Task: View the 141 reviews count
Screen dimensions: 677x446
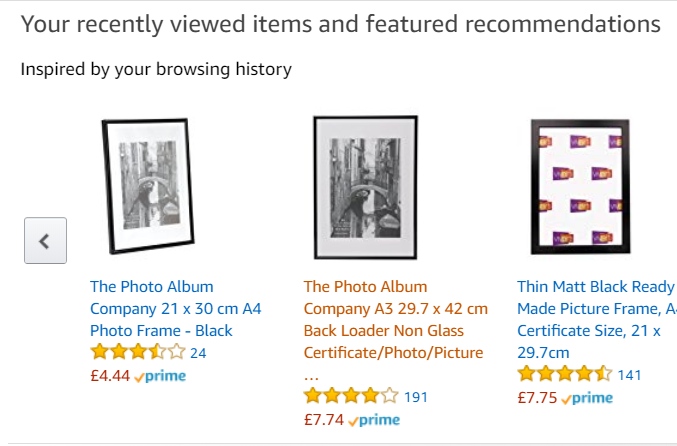Action: (x=629, y=375)
